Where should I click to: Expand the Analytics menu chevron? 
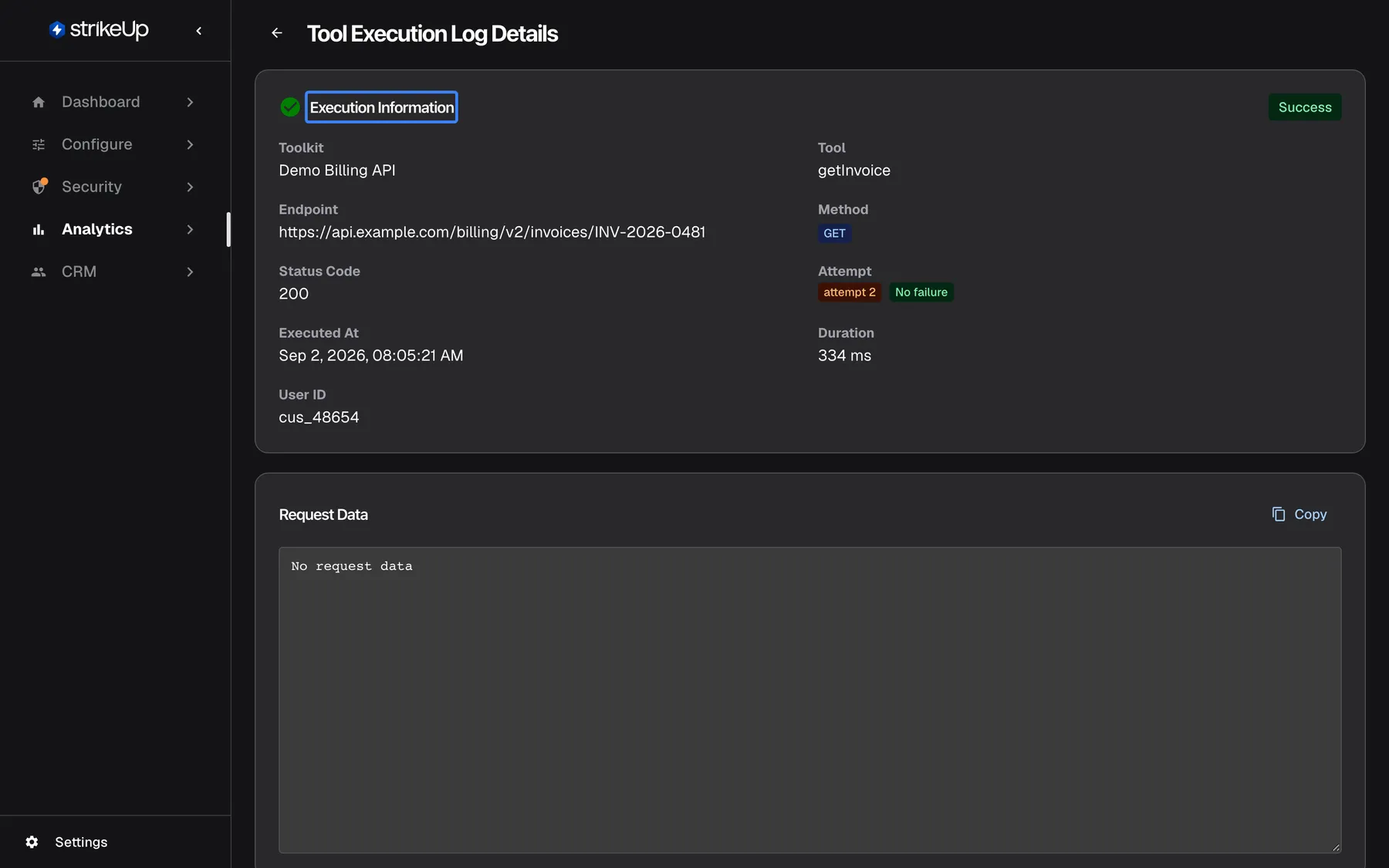click(190, 229)
